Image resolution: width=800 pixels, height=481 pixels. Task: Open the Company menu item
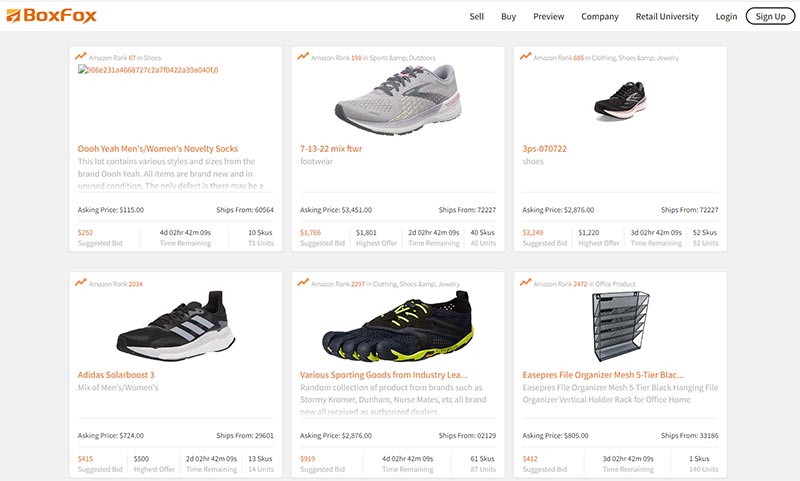click(599, 16)
